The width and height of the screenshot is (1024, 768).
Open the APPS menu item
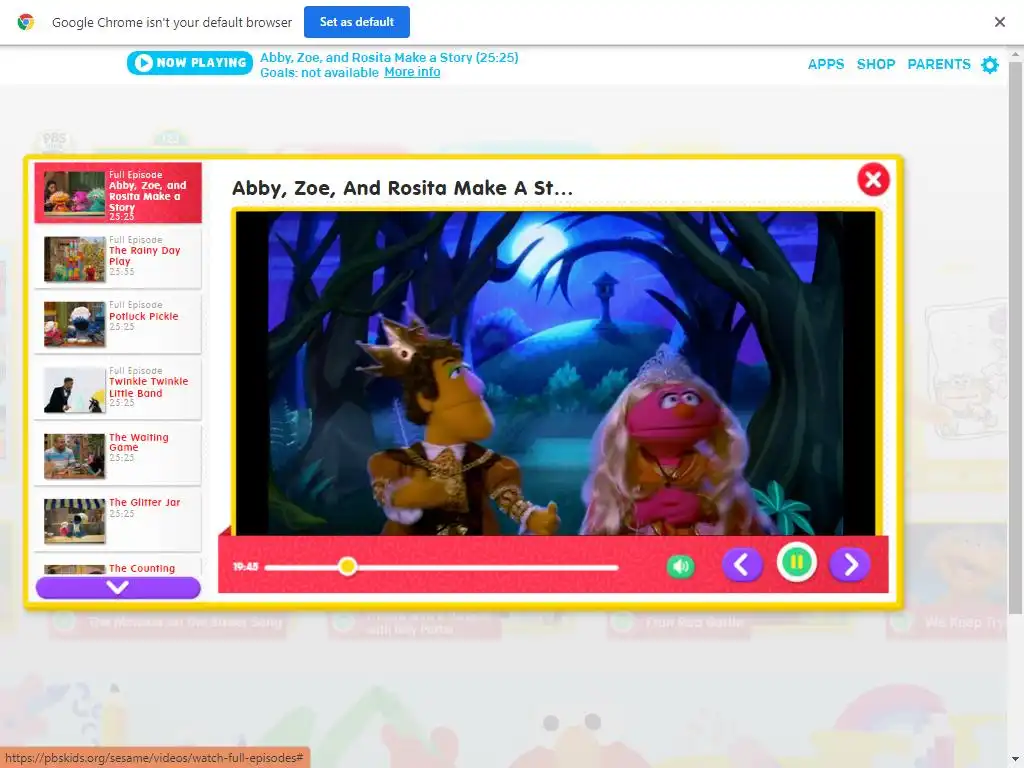click(x=825, y=64)
